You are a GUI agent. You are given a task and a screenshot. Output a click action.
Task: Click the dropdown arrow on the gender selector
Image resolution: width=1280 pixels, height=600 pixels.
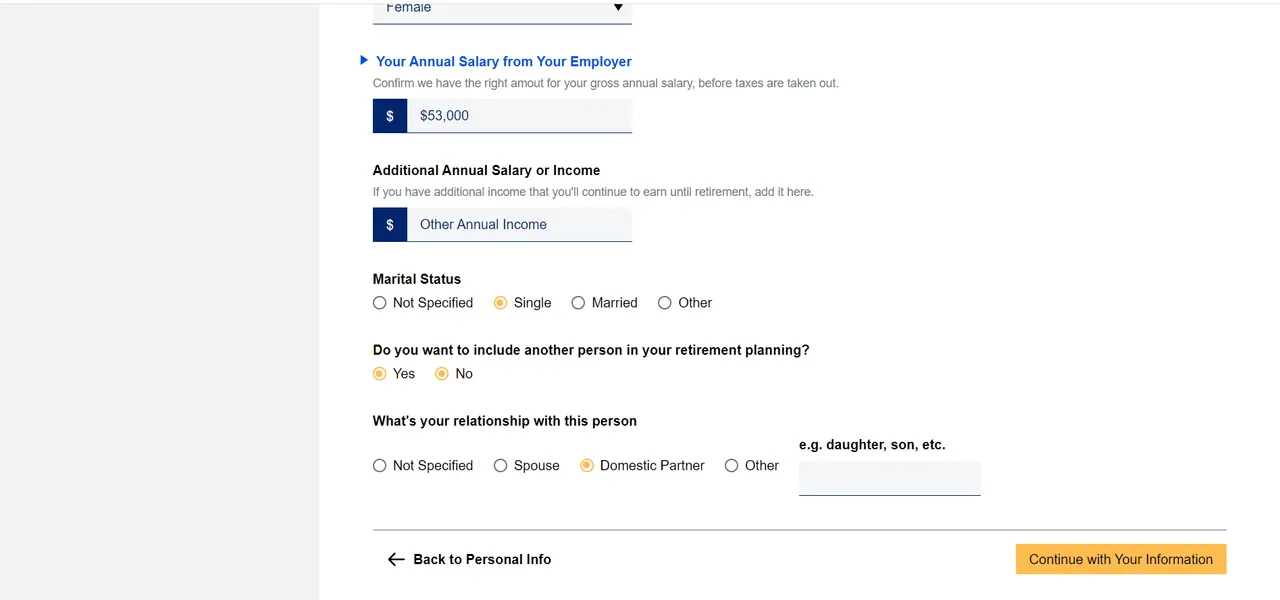click(618, 8)
